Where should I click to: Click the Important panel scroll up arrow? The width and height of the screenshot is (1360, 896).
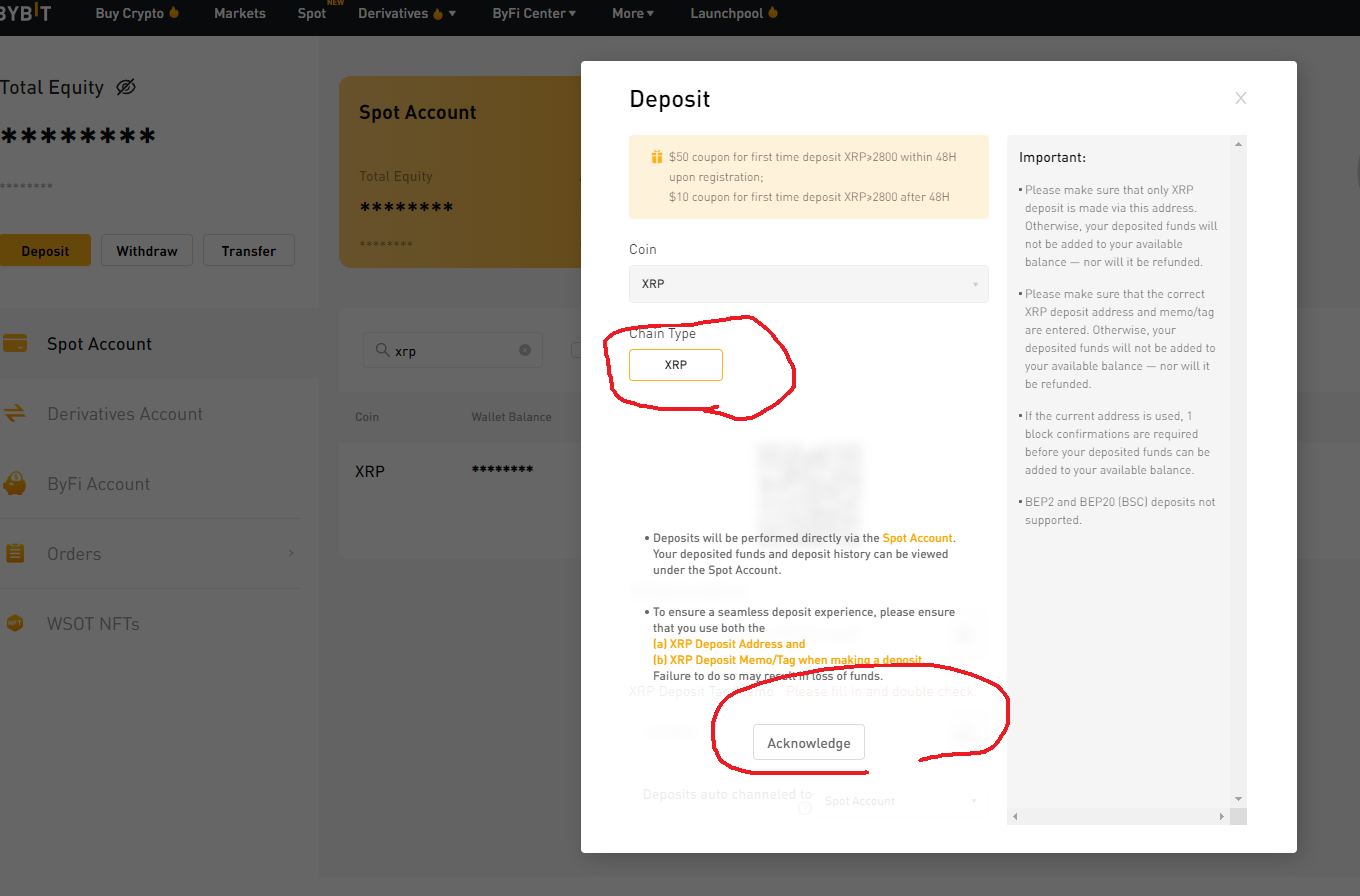click(x=1238, y=144)
